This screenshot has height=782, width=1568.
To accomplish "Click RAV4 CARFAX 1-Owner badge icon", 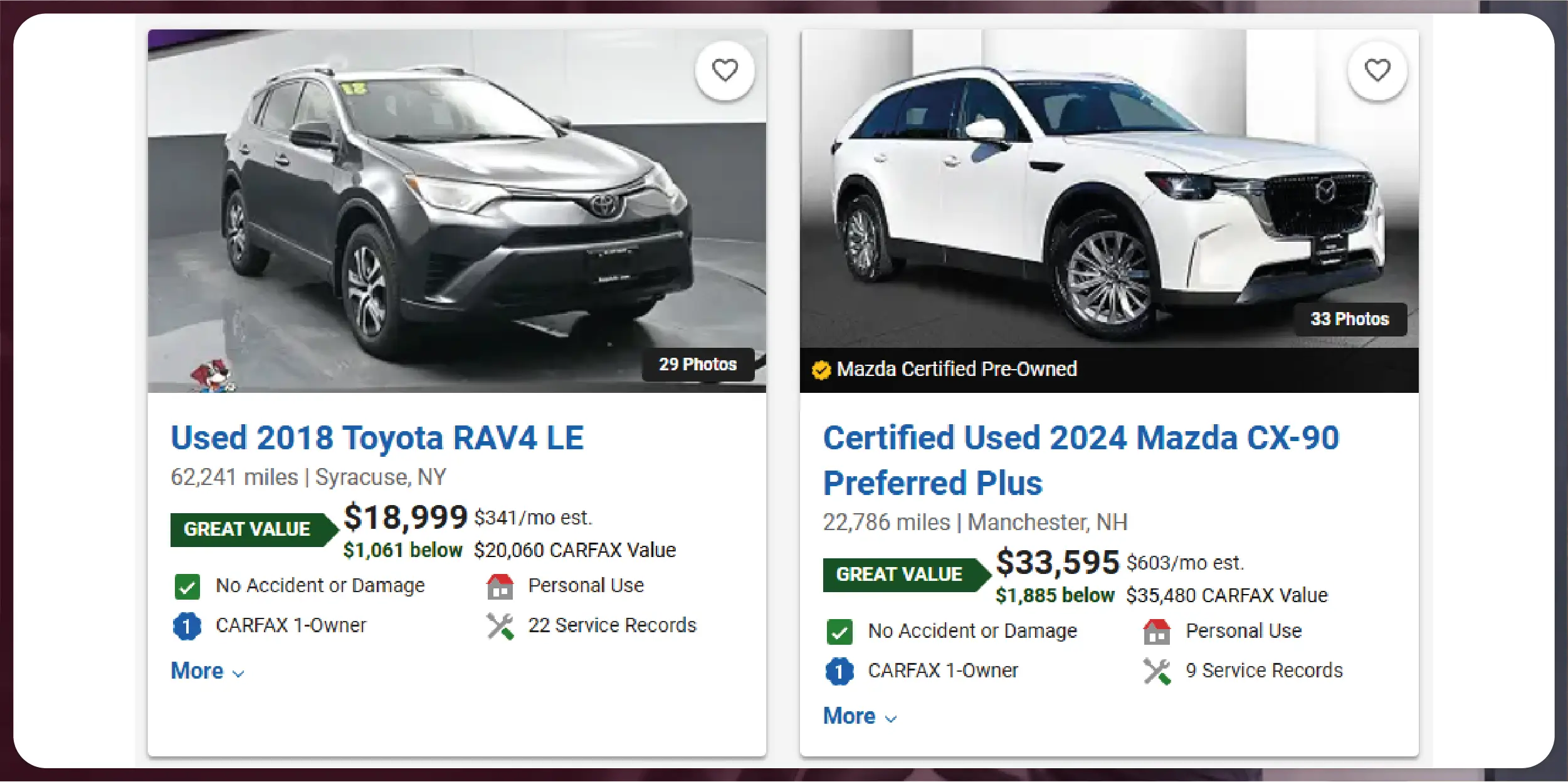I will [x=187, y=626].
